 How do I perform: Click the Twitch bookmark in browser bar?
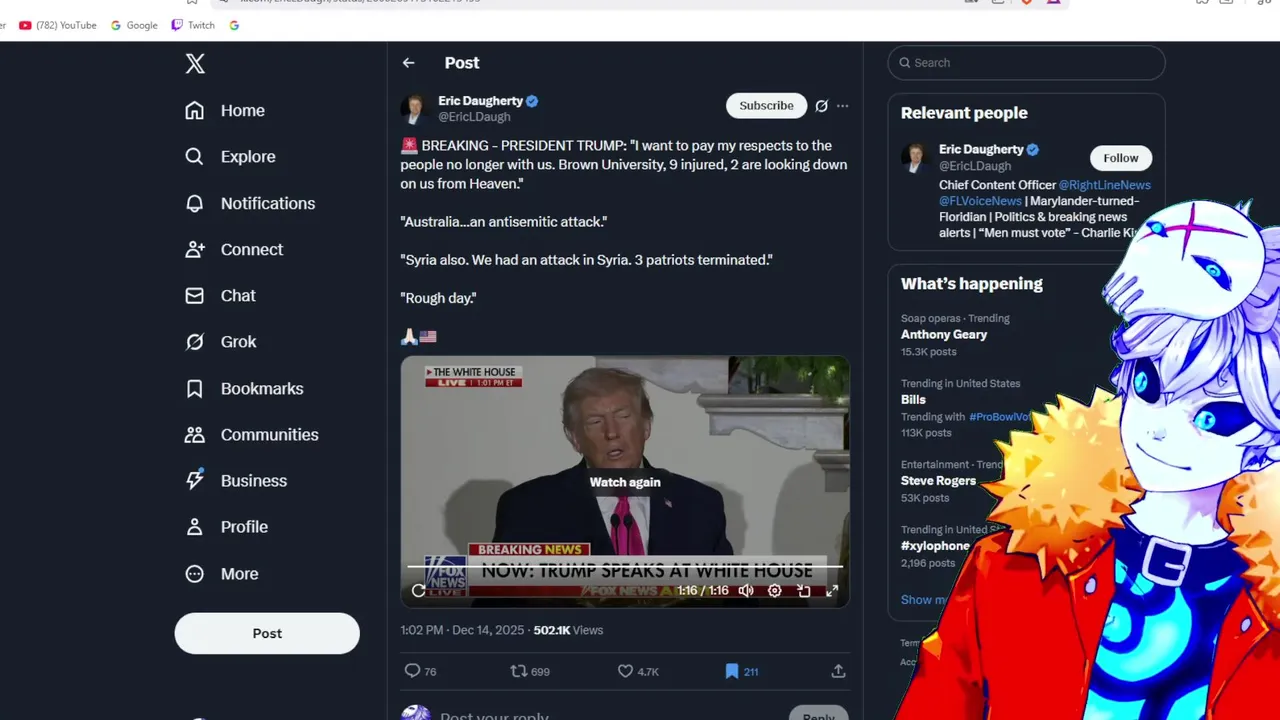point(193,25)
